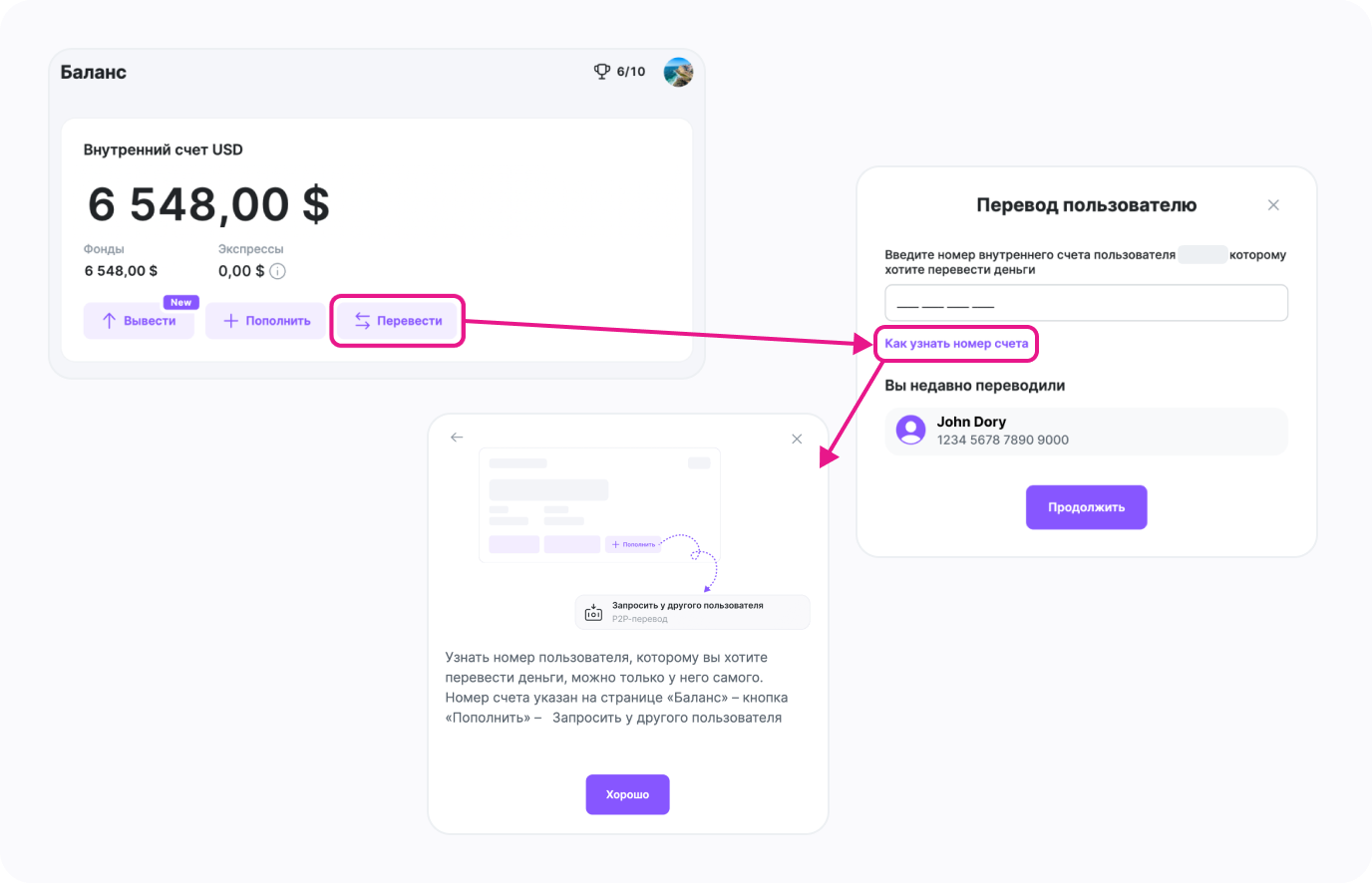1372x883 pixels.
Task: Click the Вывести withdraw button
Action: tap(139, 321)
